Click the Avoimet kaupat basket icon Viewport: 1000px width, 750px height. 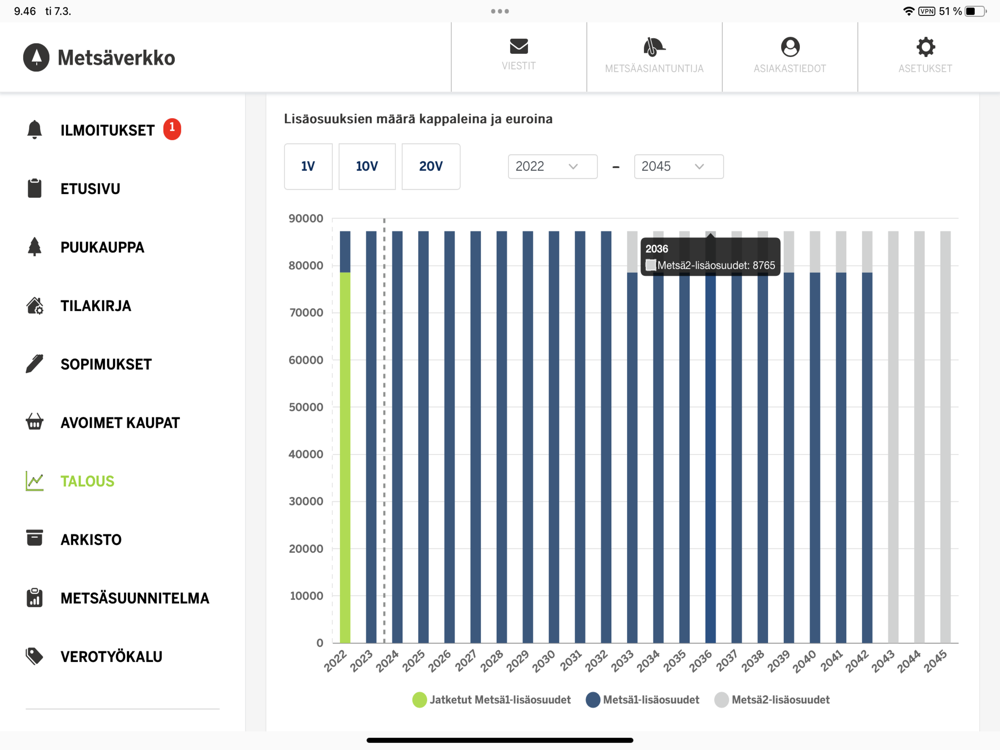pos(34,422)
